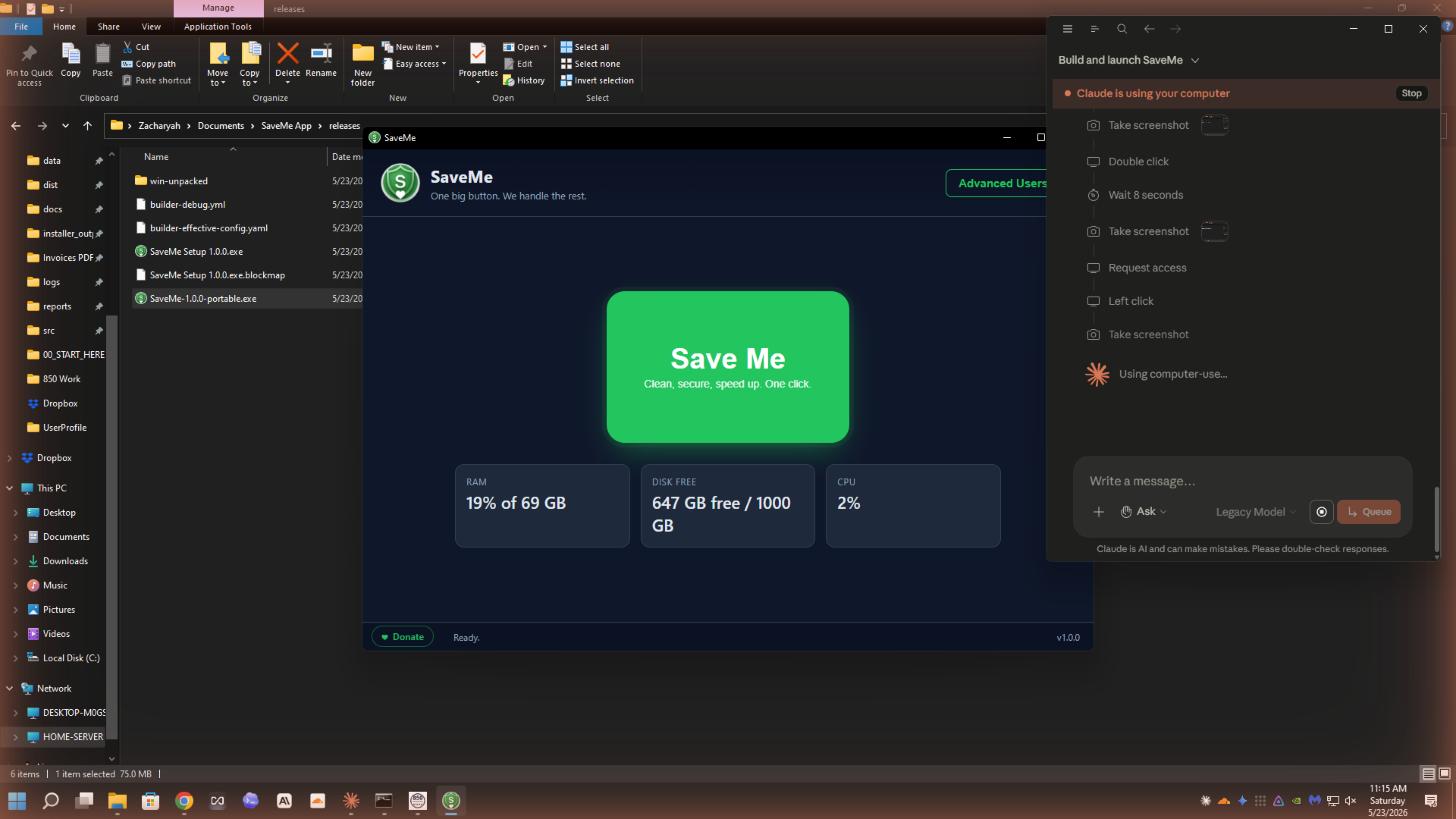The height and width of the screenshot is (819, 1456).
Task: Open the Windows Start menu
Action: click(x=17, y=801)
